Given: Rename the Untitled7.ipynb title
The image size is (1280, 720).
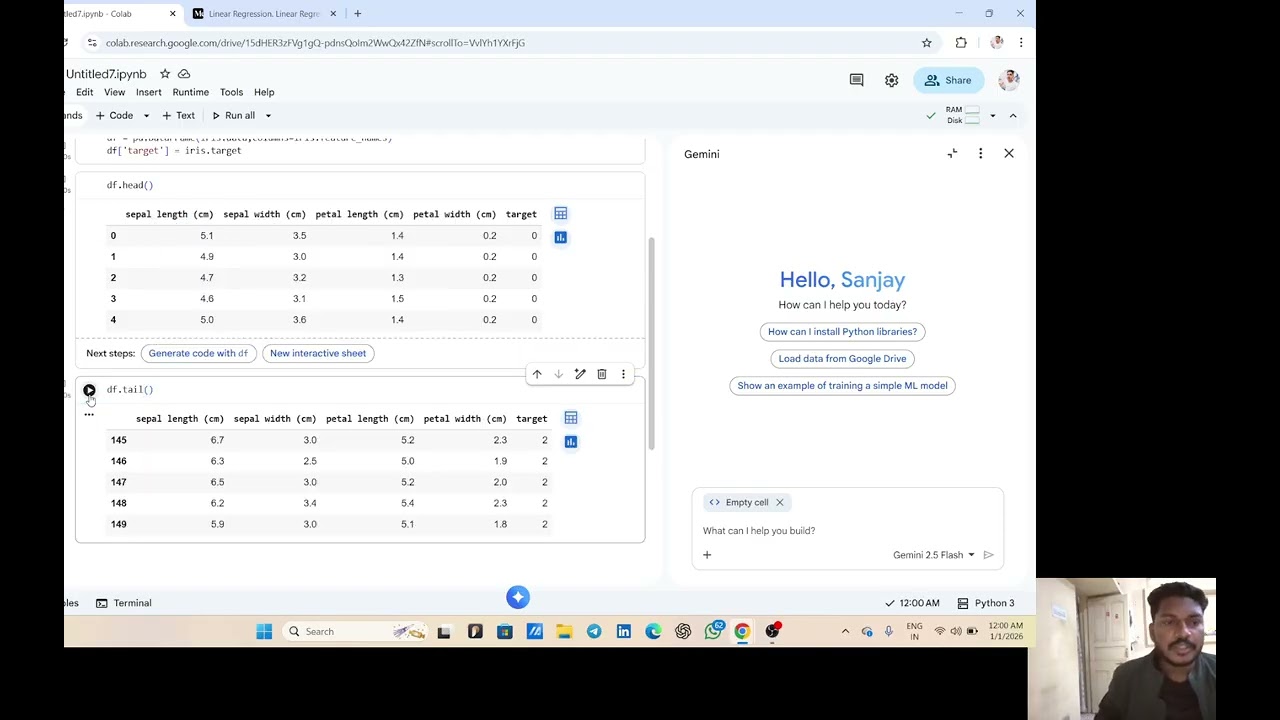Looking at the screenshot, I should (x=106, y=74).
